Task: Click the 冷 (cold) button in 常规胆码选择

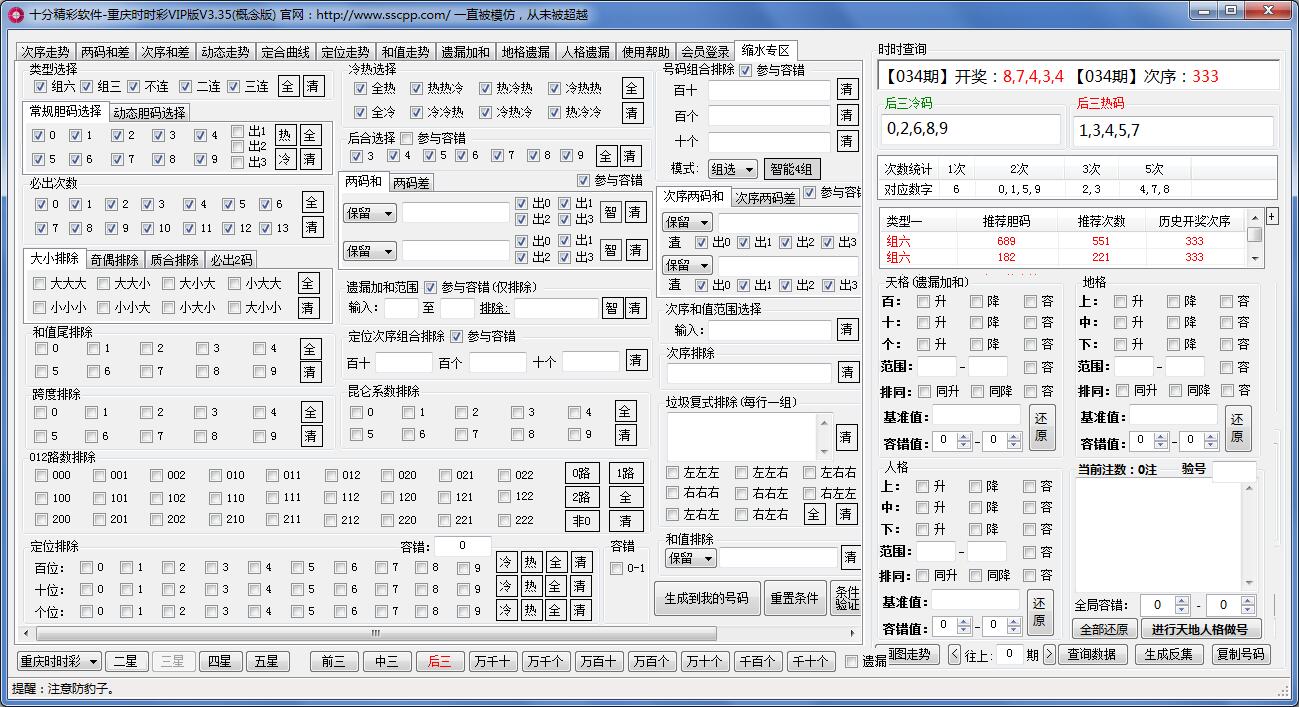Action: point(285,159)
